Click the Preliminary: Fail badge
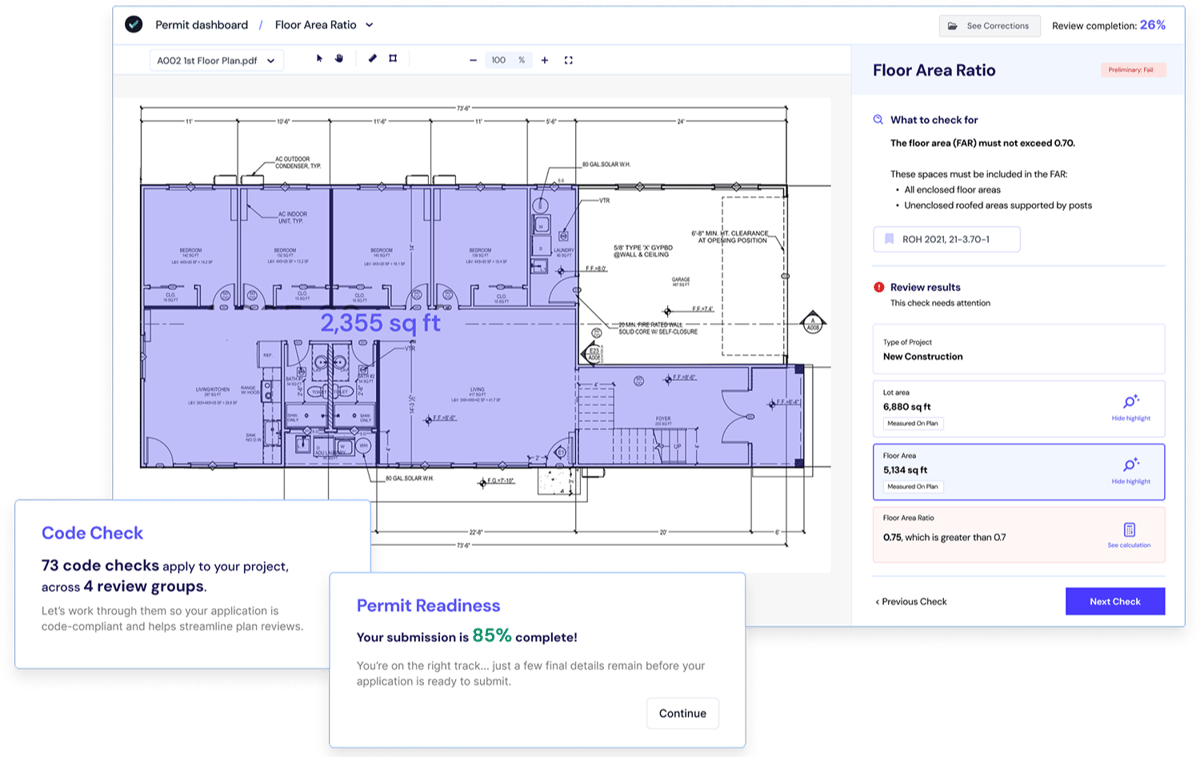Image resolution: width=1200 pixels, height=757 pixels. coord(1132,70)
